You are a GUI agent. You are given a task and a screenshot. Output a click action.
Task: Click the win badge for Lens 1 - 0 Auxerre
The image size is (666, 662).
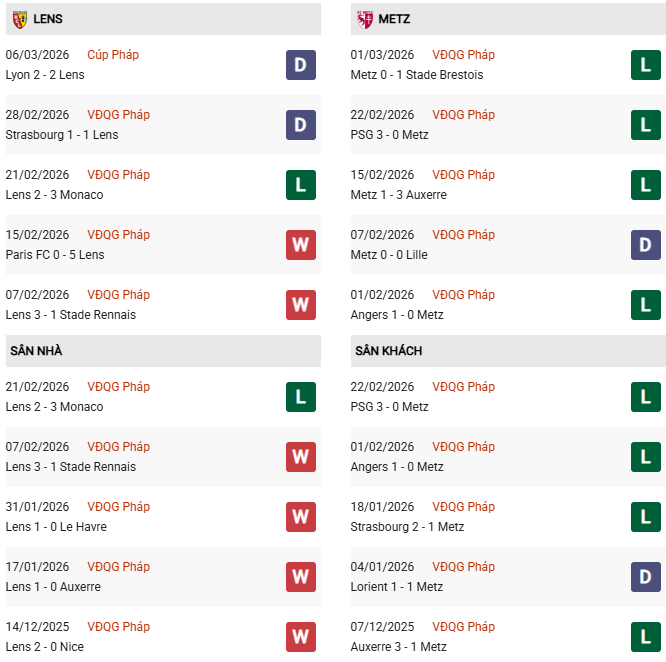pos(301,577)
